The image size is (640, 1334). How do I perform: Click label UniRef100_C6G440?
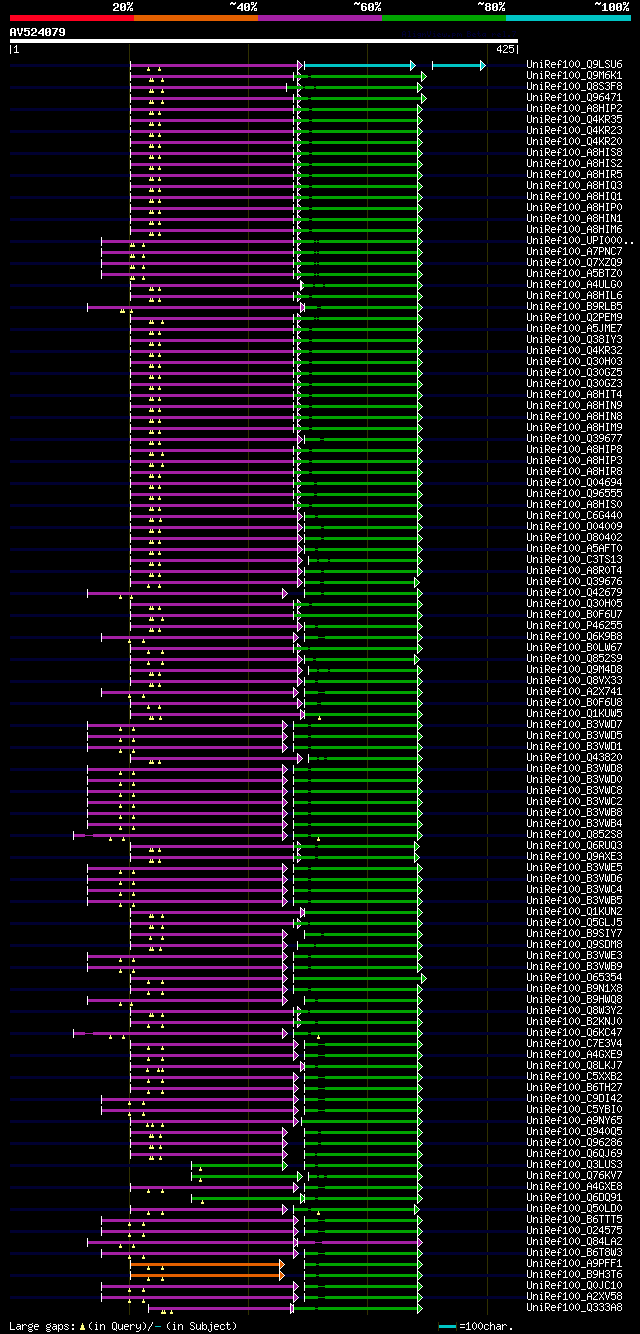574,516
